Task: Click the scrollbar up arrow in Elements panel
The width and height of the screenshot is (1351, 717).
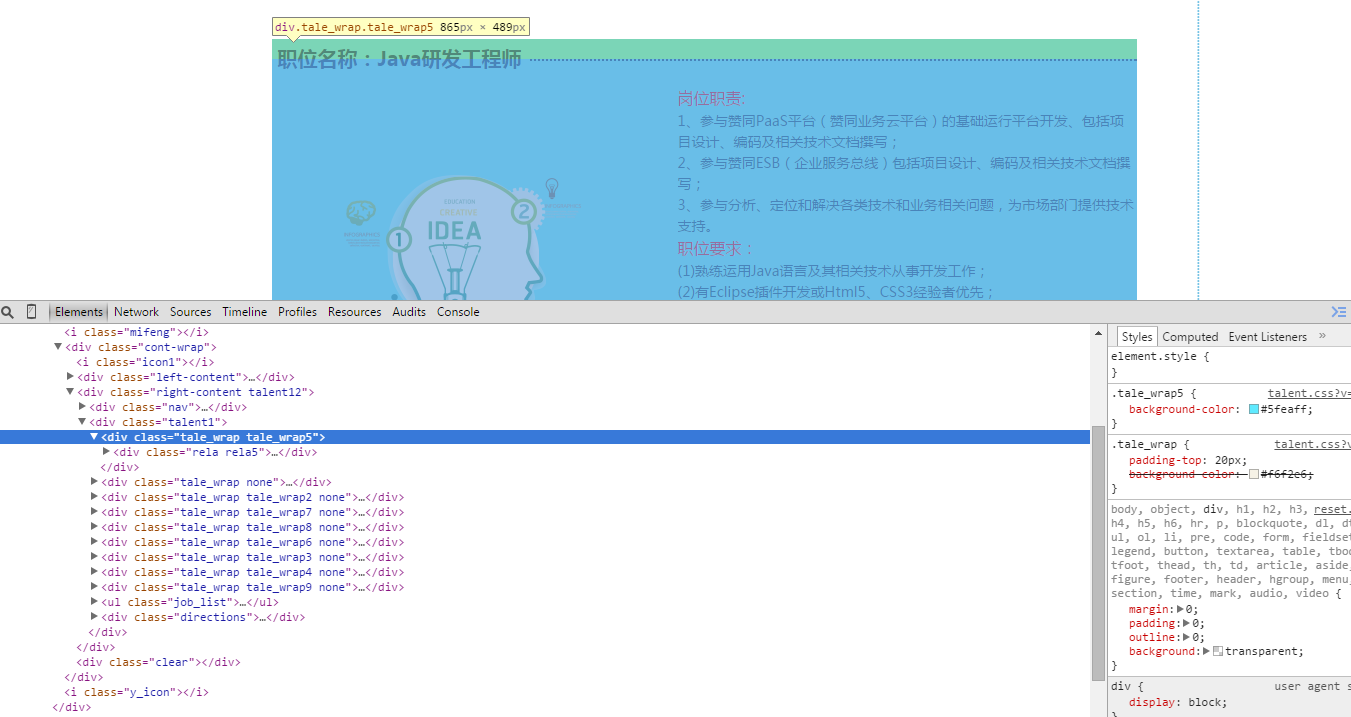Action: 1098,333
